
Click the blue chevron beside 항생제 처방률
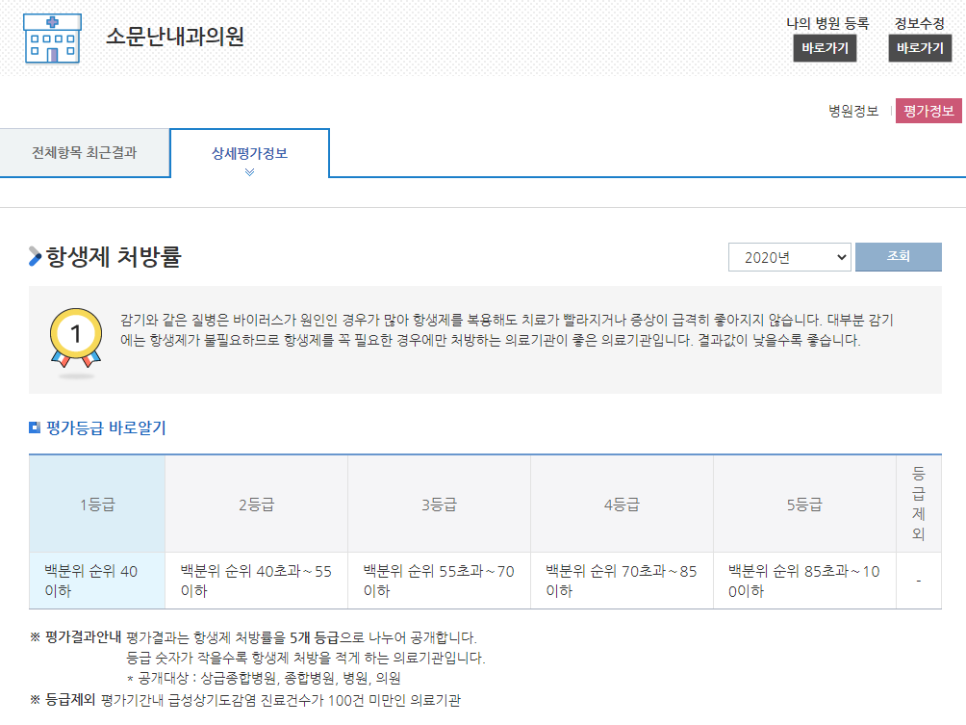tap(35, 256)
